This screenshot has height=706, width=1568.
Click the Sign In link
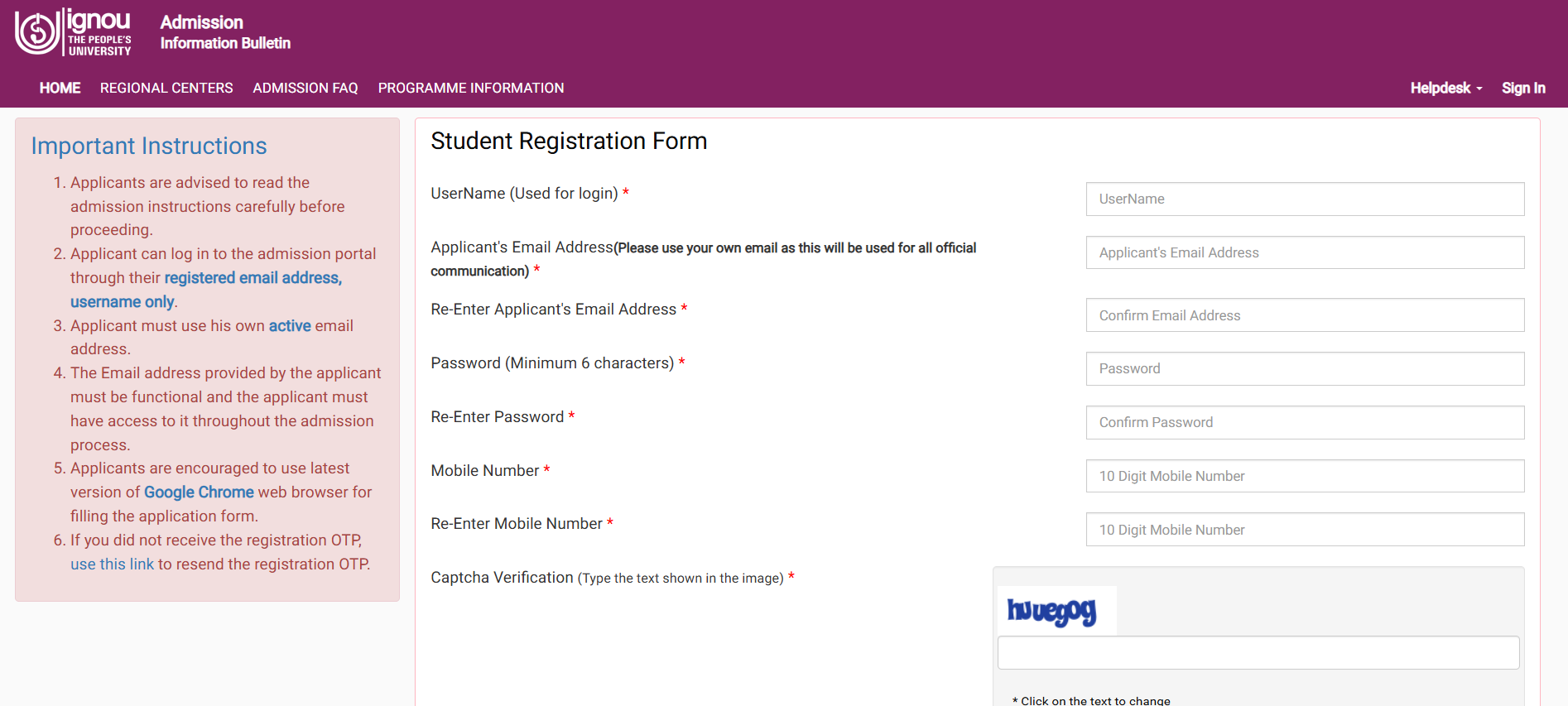(x=1523, y=88)
